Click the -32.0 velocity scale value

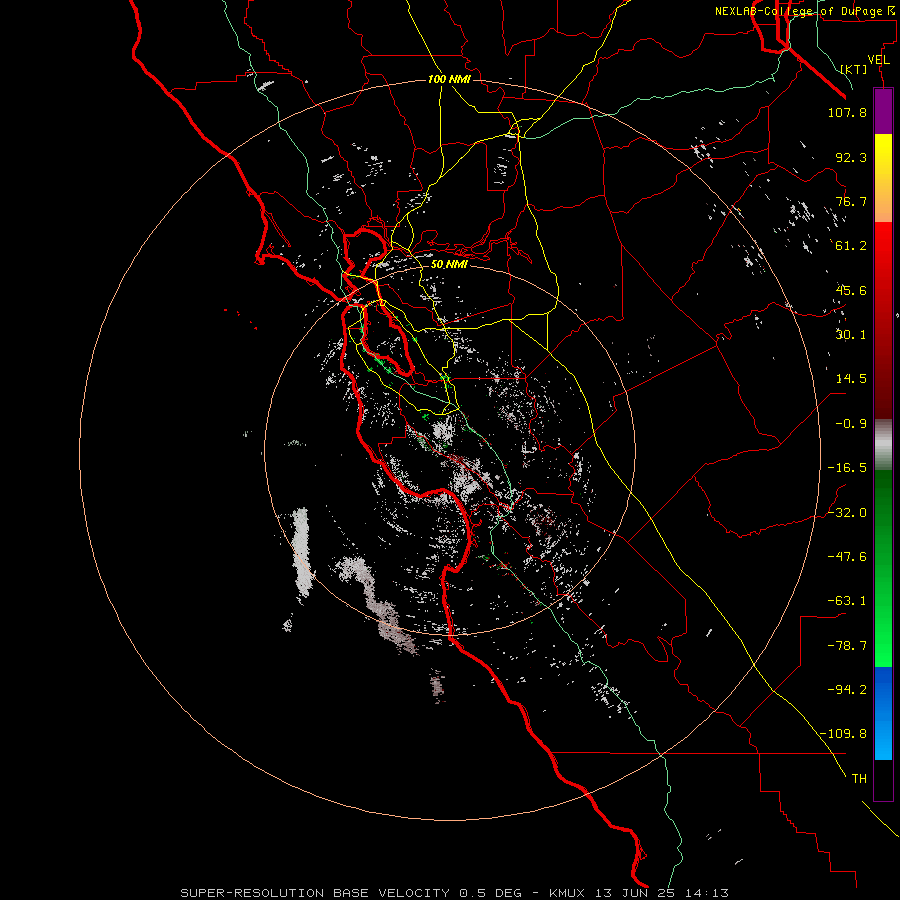(x=847, y=513)
